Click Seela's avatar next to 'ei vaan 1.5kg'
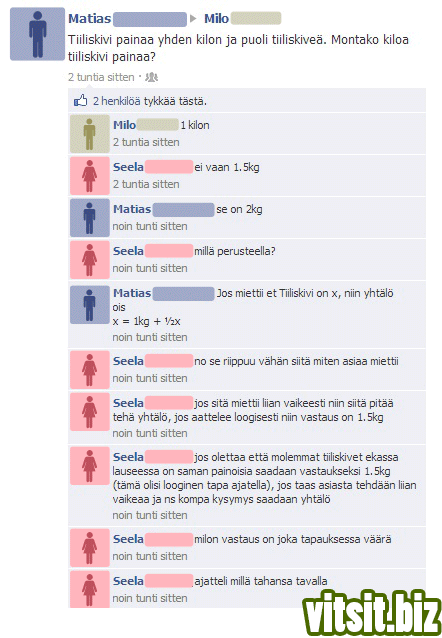Screen dimensions: 442x638 pyautogui.click(x=90, y=176)
